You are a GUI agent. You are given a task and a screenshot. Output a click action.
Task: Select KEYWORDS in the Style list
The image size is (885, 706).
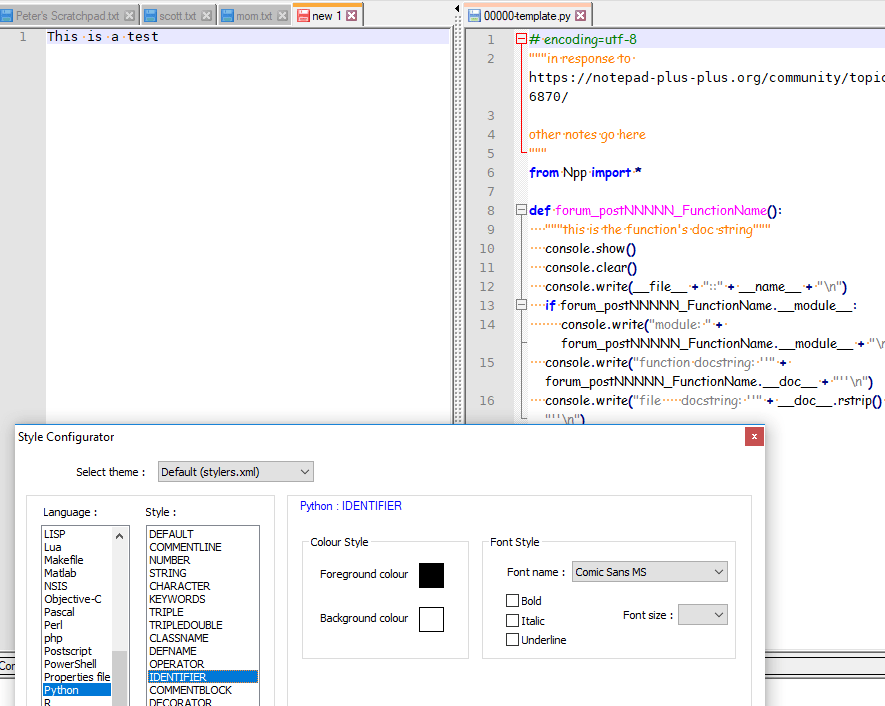pos(177,598)
